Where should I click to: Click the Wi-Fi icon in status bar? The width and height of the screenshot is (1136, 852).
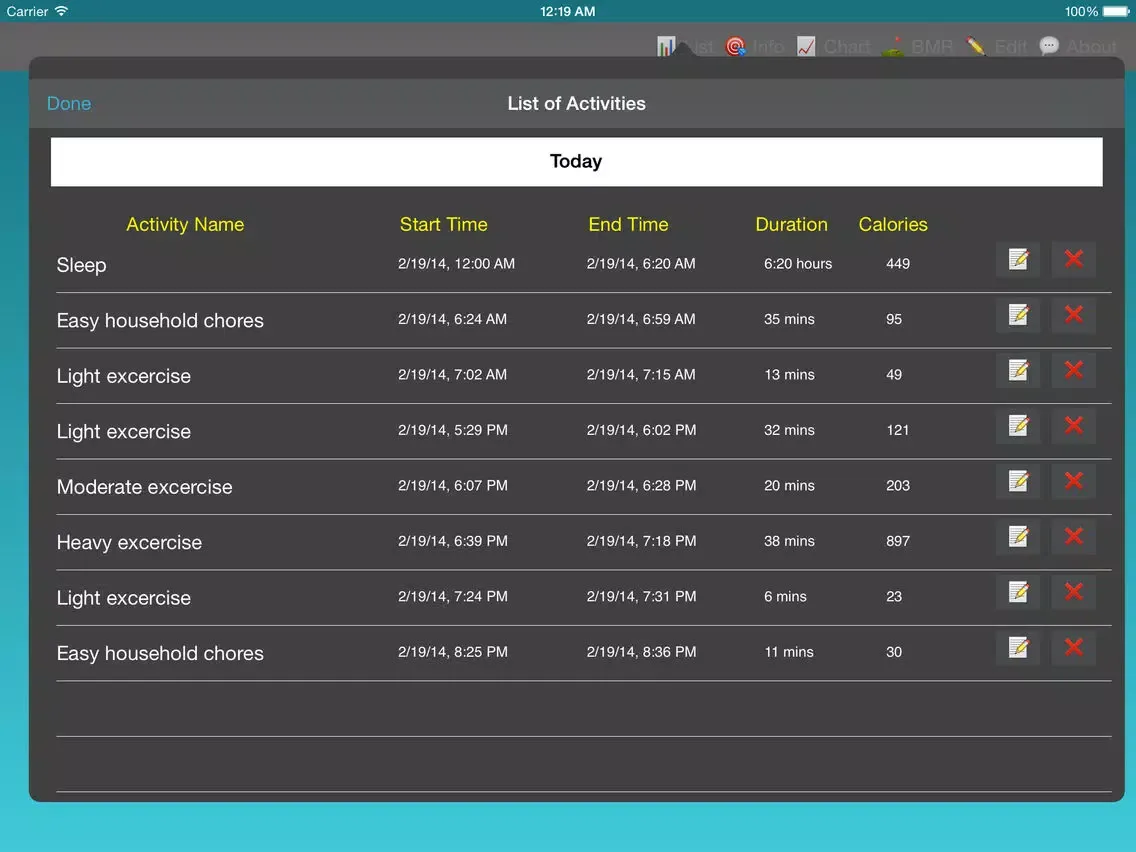(62, 11)
